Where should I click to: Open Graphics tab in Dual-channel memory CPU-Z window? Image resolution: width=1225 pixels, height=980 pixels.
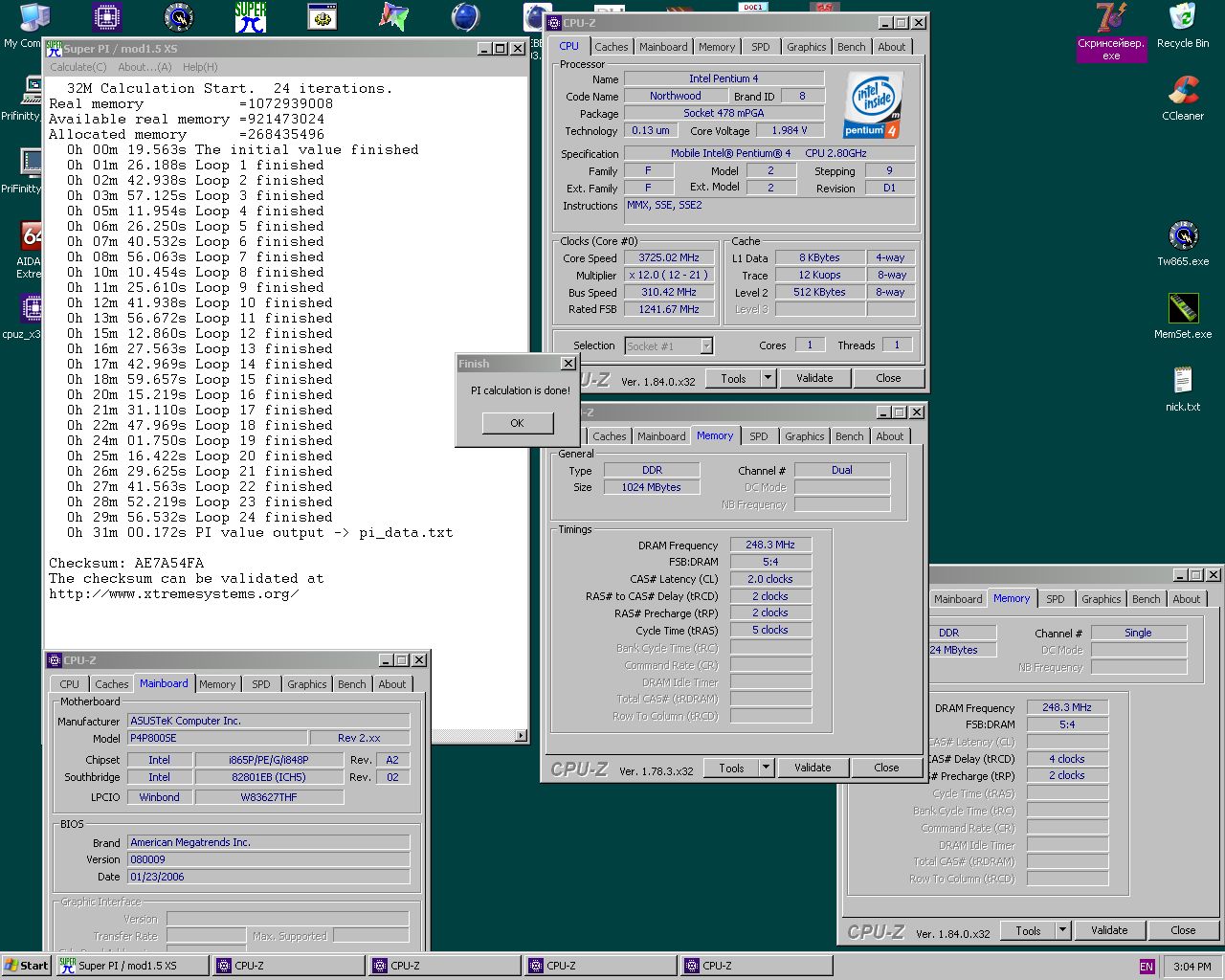pos(804,436)
